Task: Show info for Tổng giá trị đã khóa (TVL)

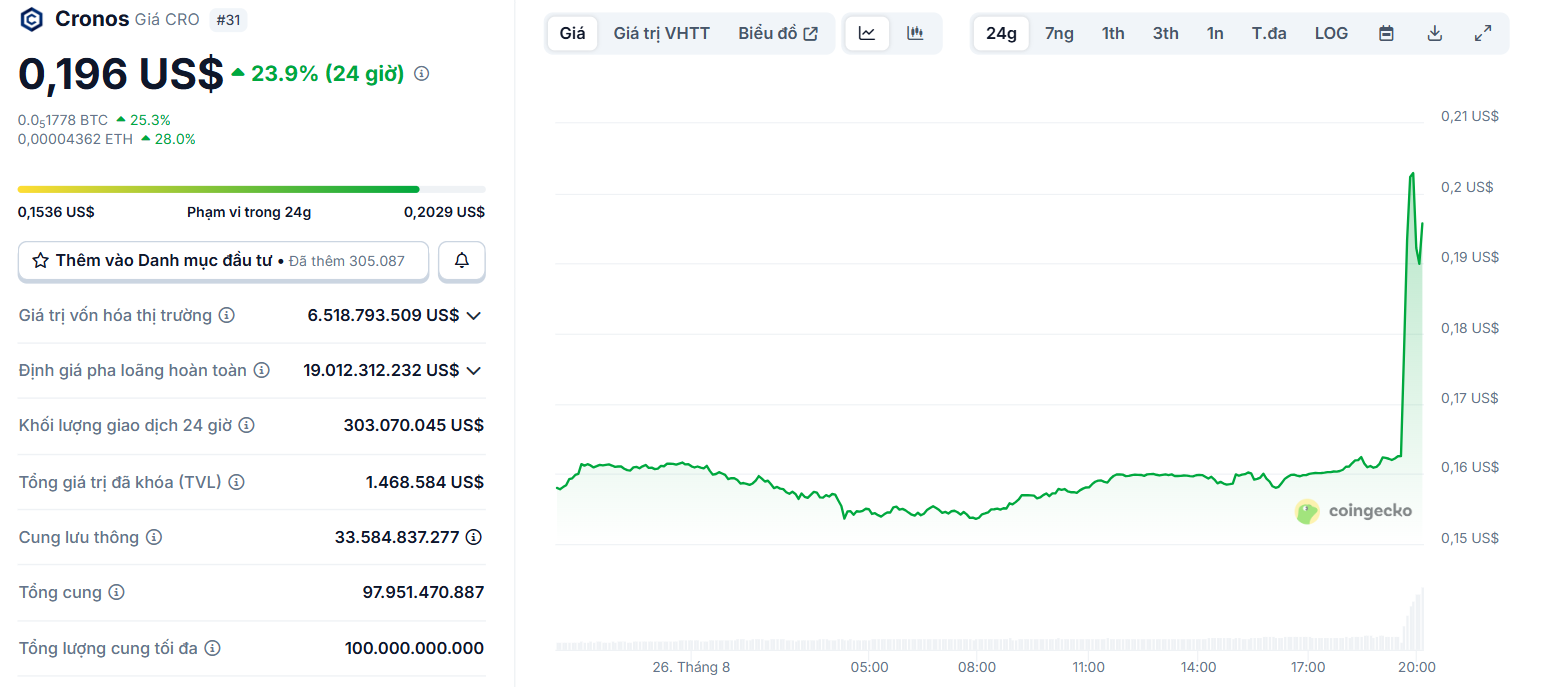Action: (236, 482)
